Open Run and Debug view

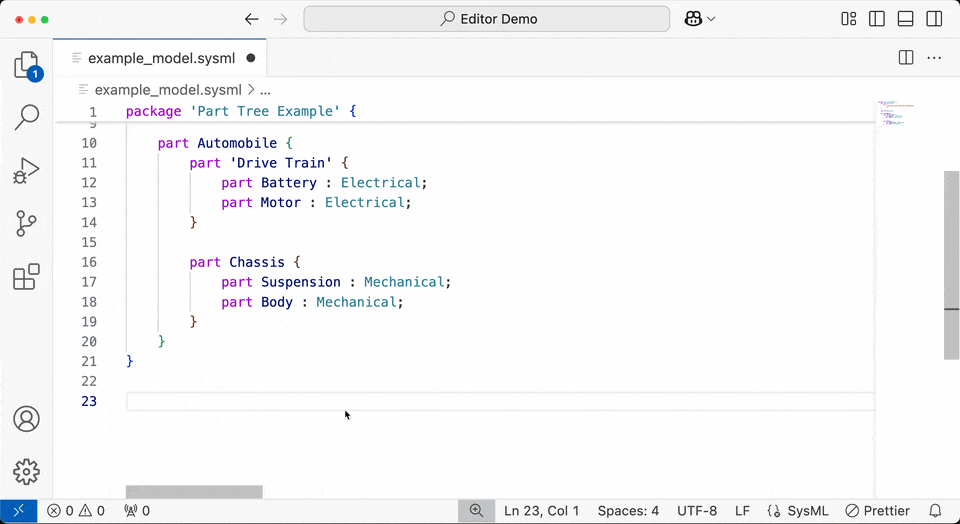(x=26, y=171)
